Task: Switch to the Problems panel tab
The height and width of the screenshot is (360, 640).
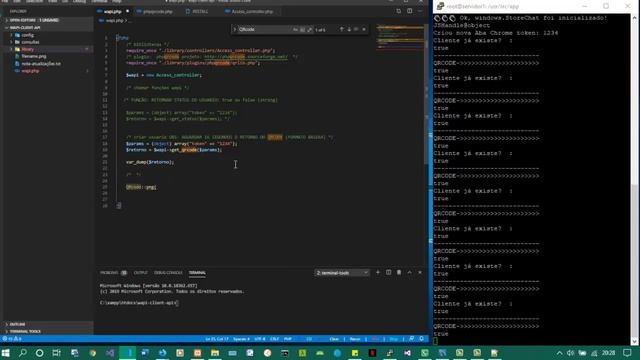Action: [x=113, y=273]
